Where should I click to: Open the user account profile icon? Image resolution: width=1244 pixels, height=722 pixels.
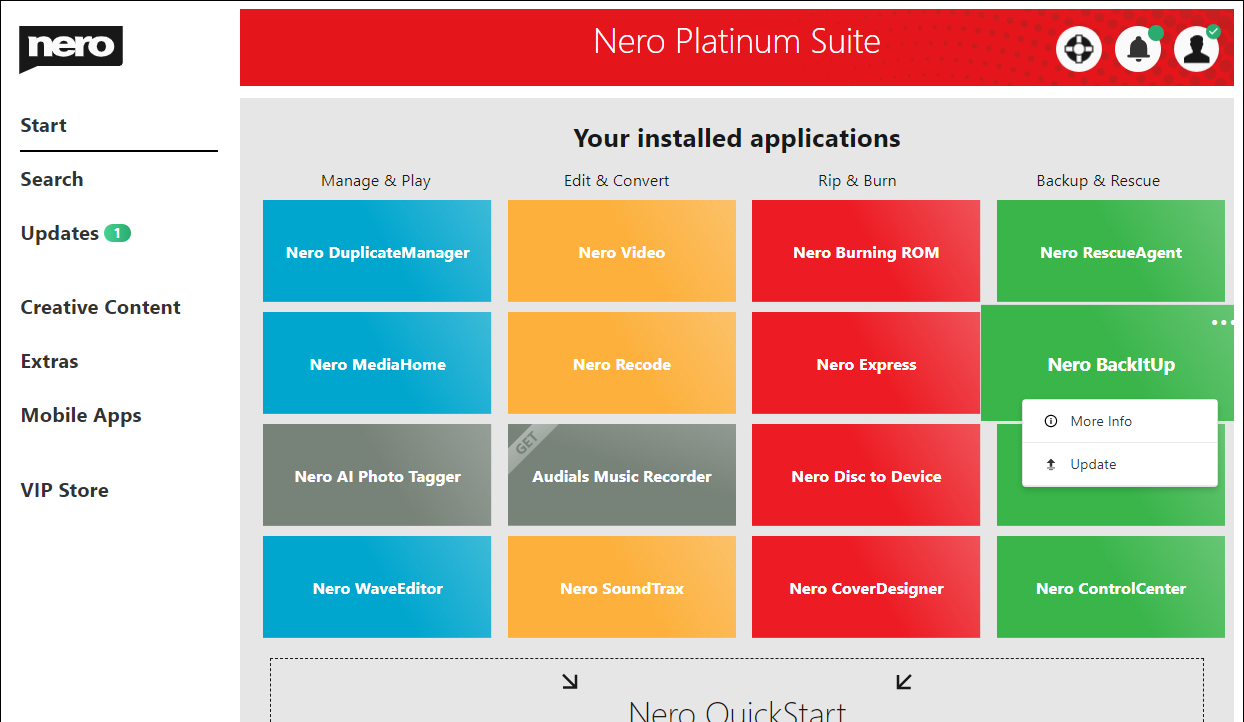point(1197,48)
